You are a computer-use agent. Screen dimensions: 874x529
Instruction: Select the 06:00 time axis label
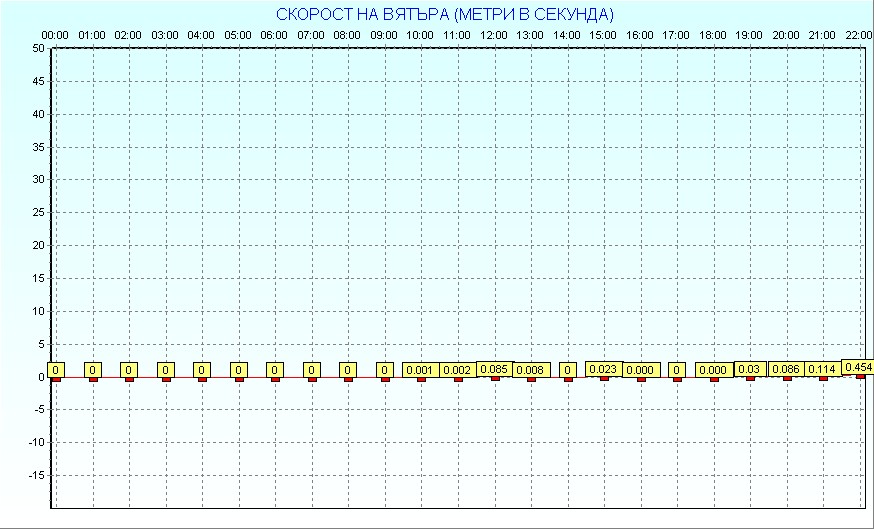(x=274, y=35)
